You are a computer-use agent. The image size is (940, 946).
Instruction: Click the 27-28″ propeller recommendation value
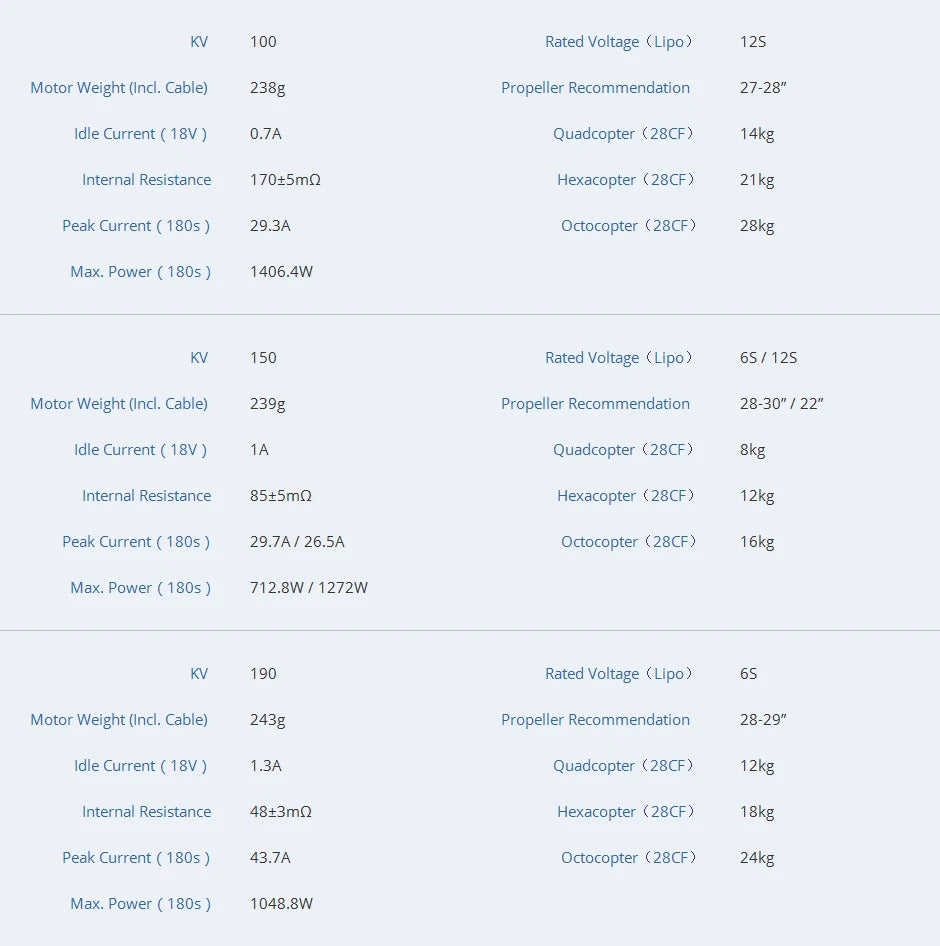pyautogui.click(x=763, y=88)
